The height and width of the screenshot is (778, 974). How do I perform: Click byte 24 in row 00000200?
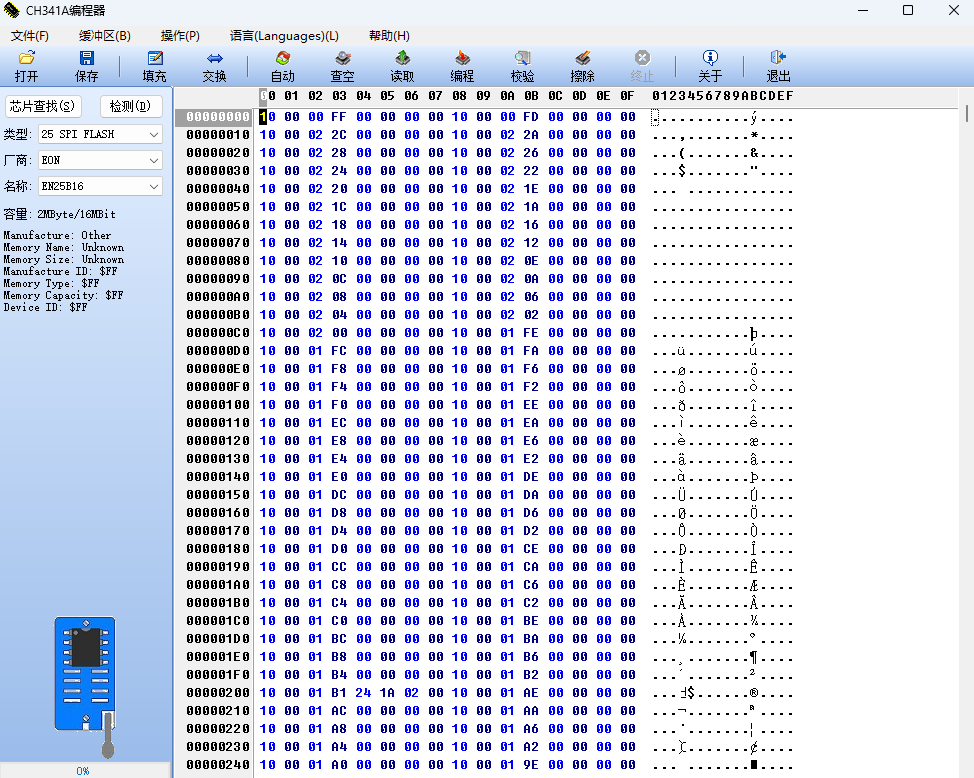tap(363, 693)
